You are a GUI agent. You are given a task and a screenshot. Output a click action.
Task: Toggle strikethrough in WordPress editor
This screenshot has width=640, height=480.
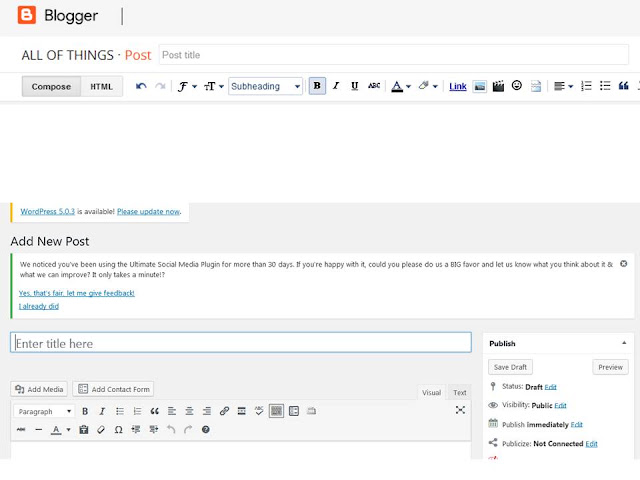coord(21,429)
